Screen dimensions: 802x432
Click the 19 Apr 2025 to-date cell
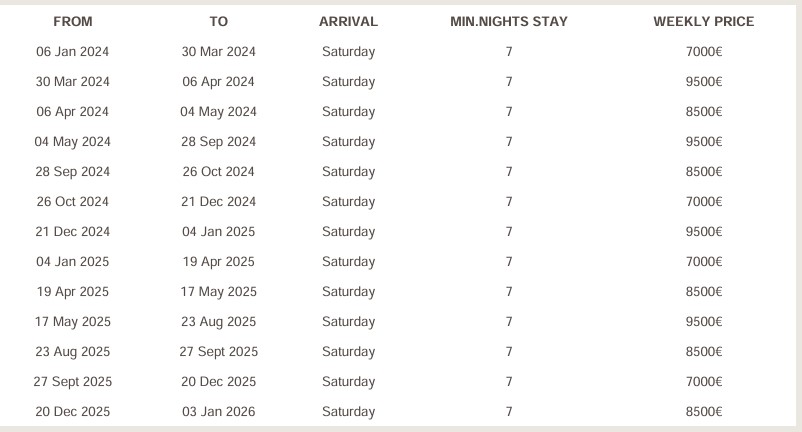click(x=218, y=262)
